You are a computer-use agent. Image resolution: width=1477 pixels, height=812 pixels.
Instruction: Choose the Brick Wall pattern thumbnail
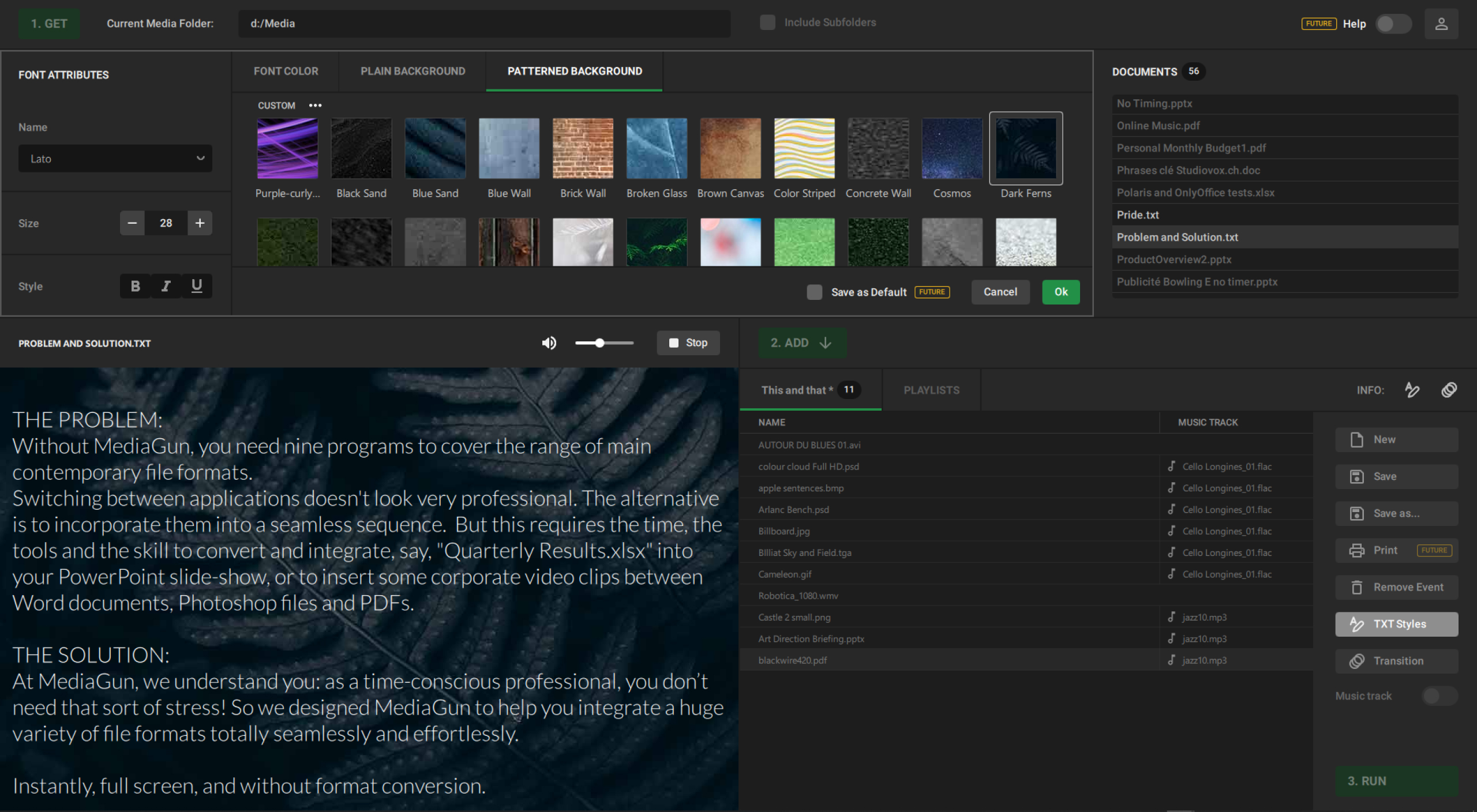point(583,149)
